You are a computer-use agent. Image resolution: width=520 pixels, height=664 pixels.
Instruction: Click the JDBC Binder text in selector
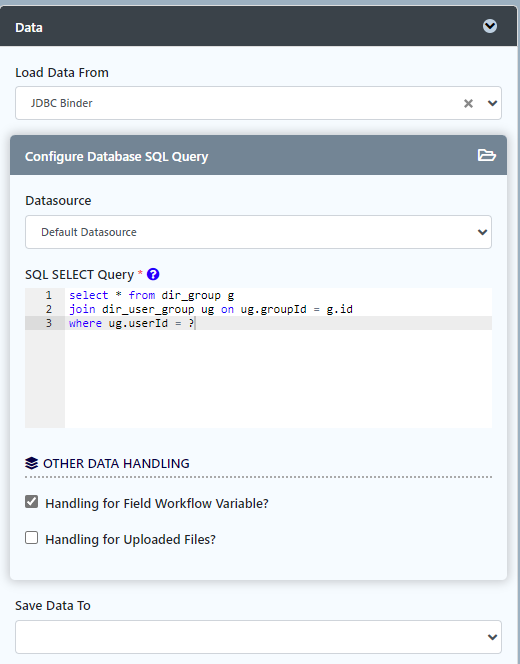point(61,103)
